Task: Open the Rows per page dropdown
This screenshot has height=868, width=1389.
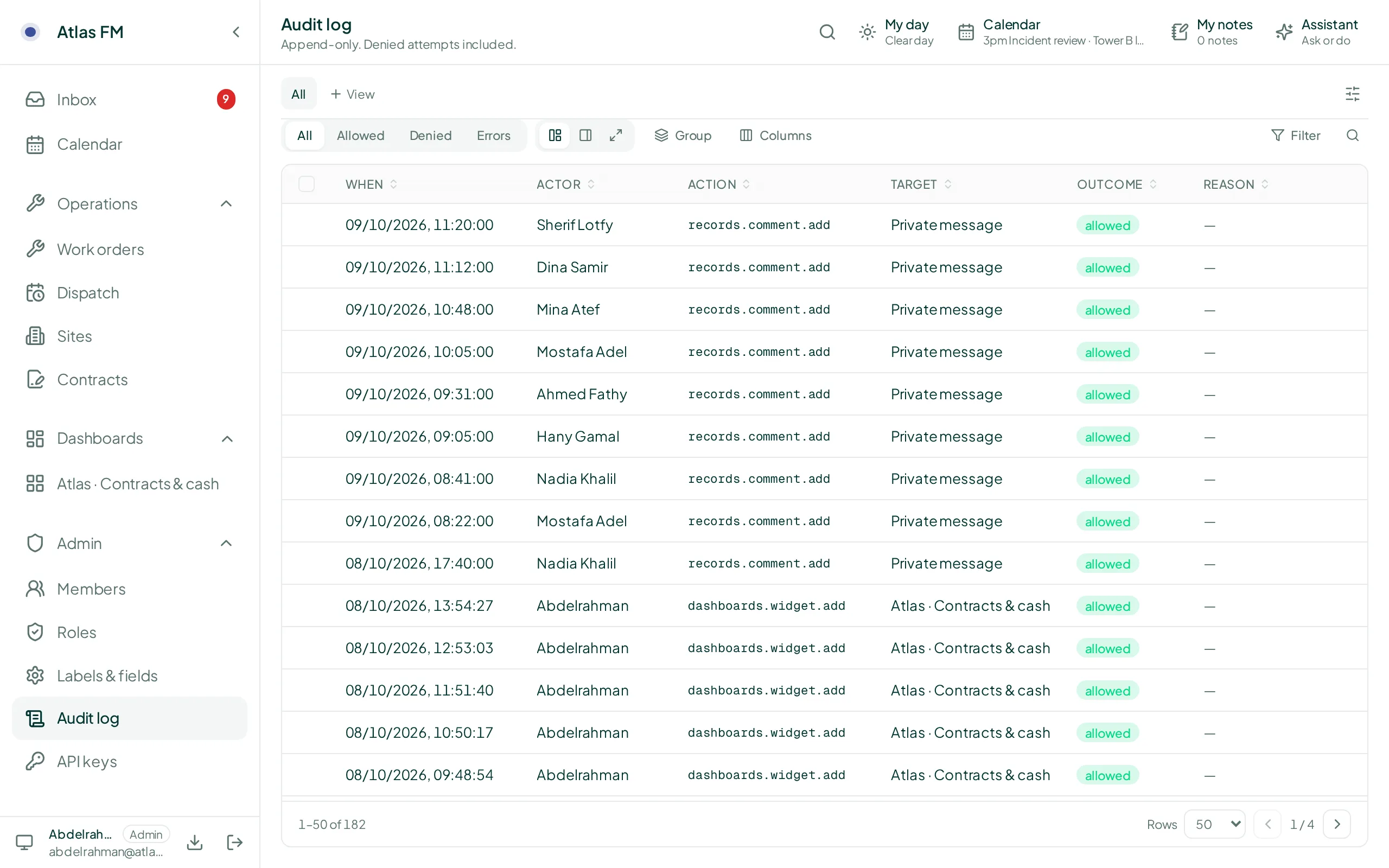Action: click(1214, 825)
